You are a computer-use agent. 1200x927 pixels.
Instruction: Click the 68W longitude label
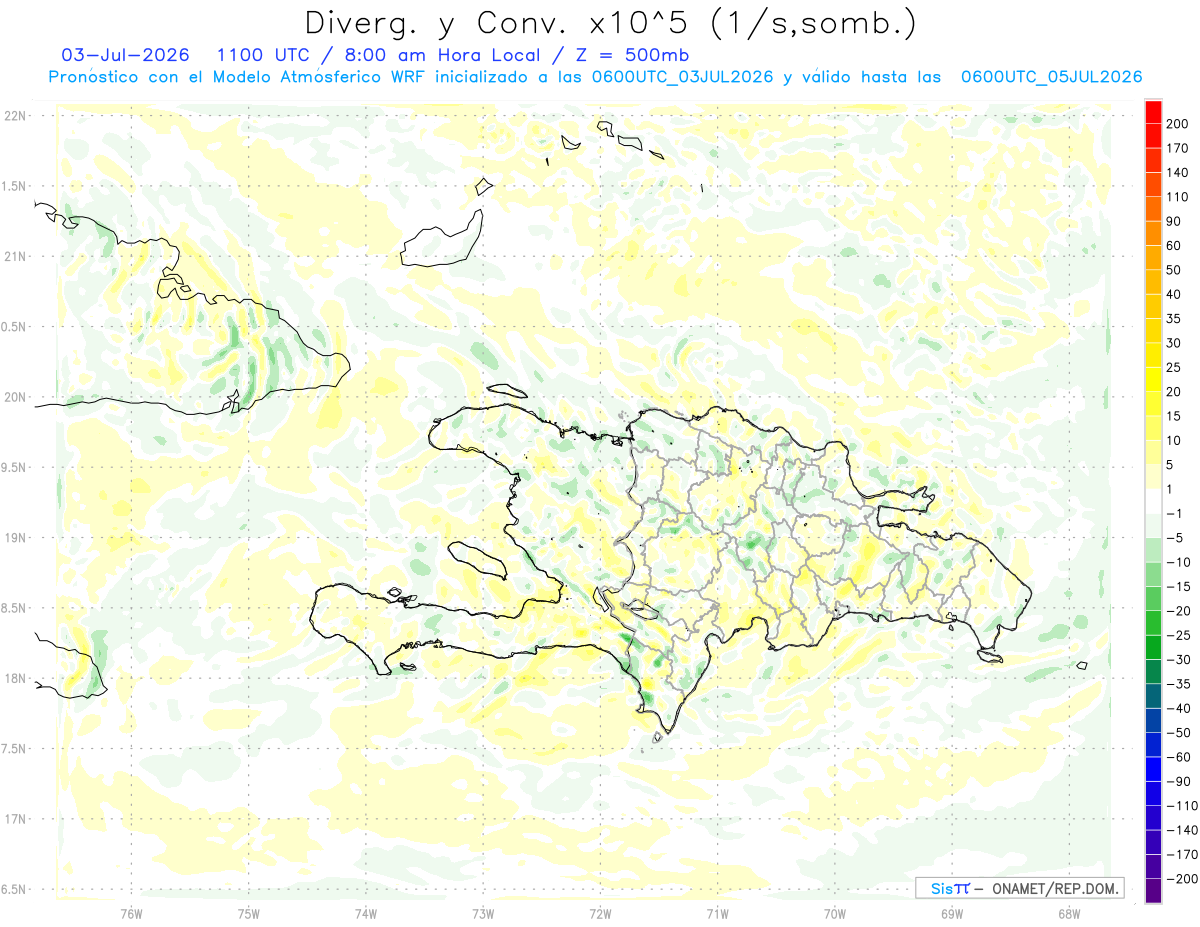[1069, 913]
